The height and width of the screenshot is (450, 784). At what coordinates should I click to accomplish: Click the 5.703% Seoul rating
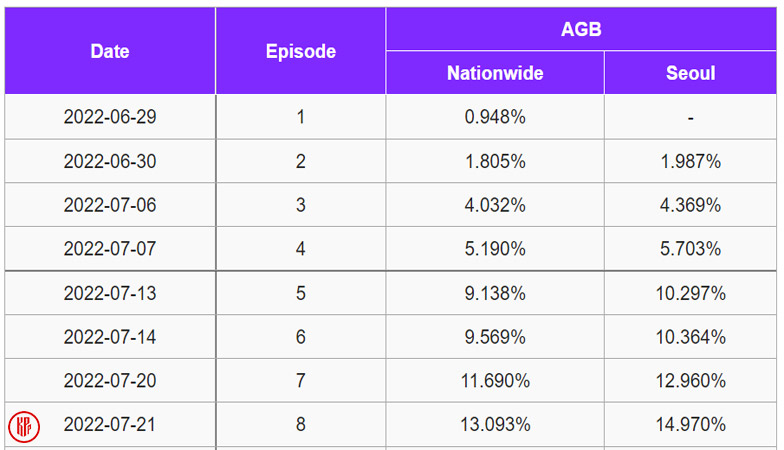[691, 249]
